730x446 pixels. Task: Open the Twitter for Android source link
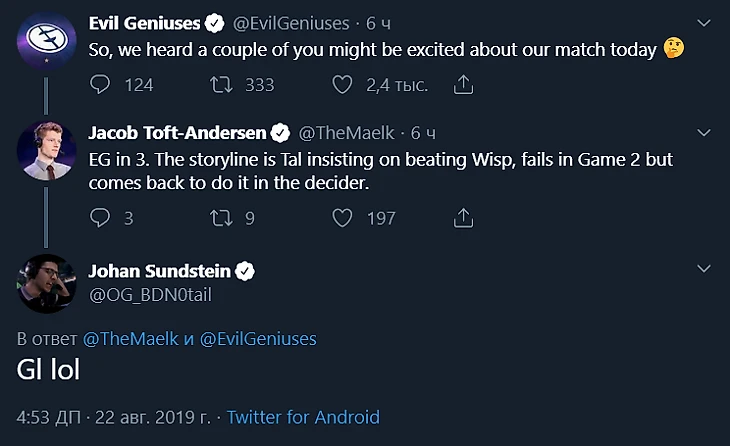[303, 417]
